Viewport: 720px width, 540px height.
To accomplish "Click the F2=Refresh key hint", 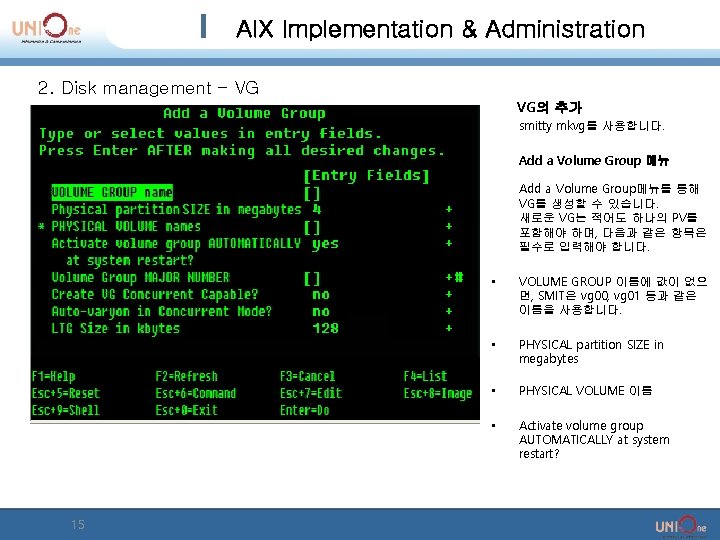I will click(x=186, y=377).
